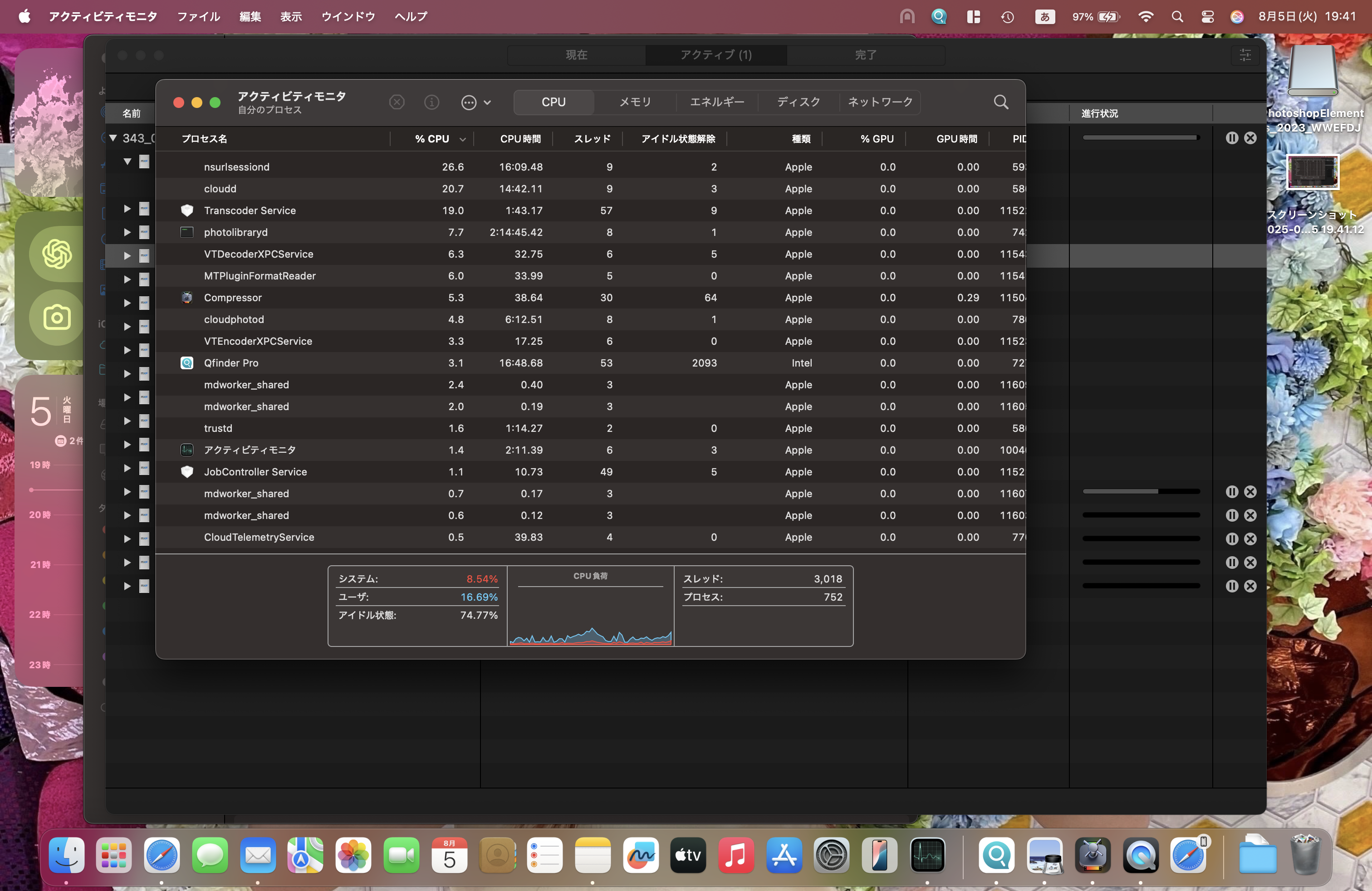1372x891 pixels.
Task: Switch to the メモリ tab
Action: point(635,102)
